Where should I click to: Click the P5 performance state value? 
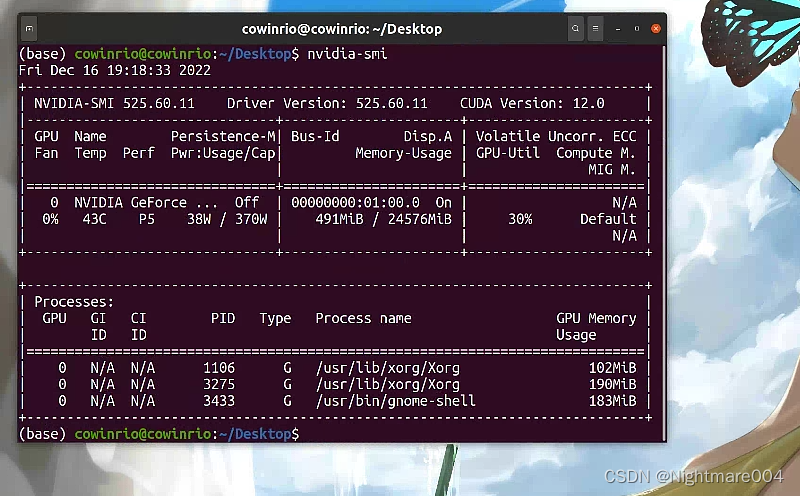146,219
